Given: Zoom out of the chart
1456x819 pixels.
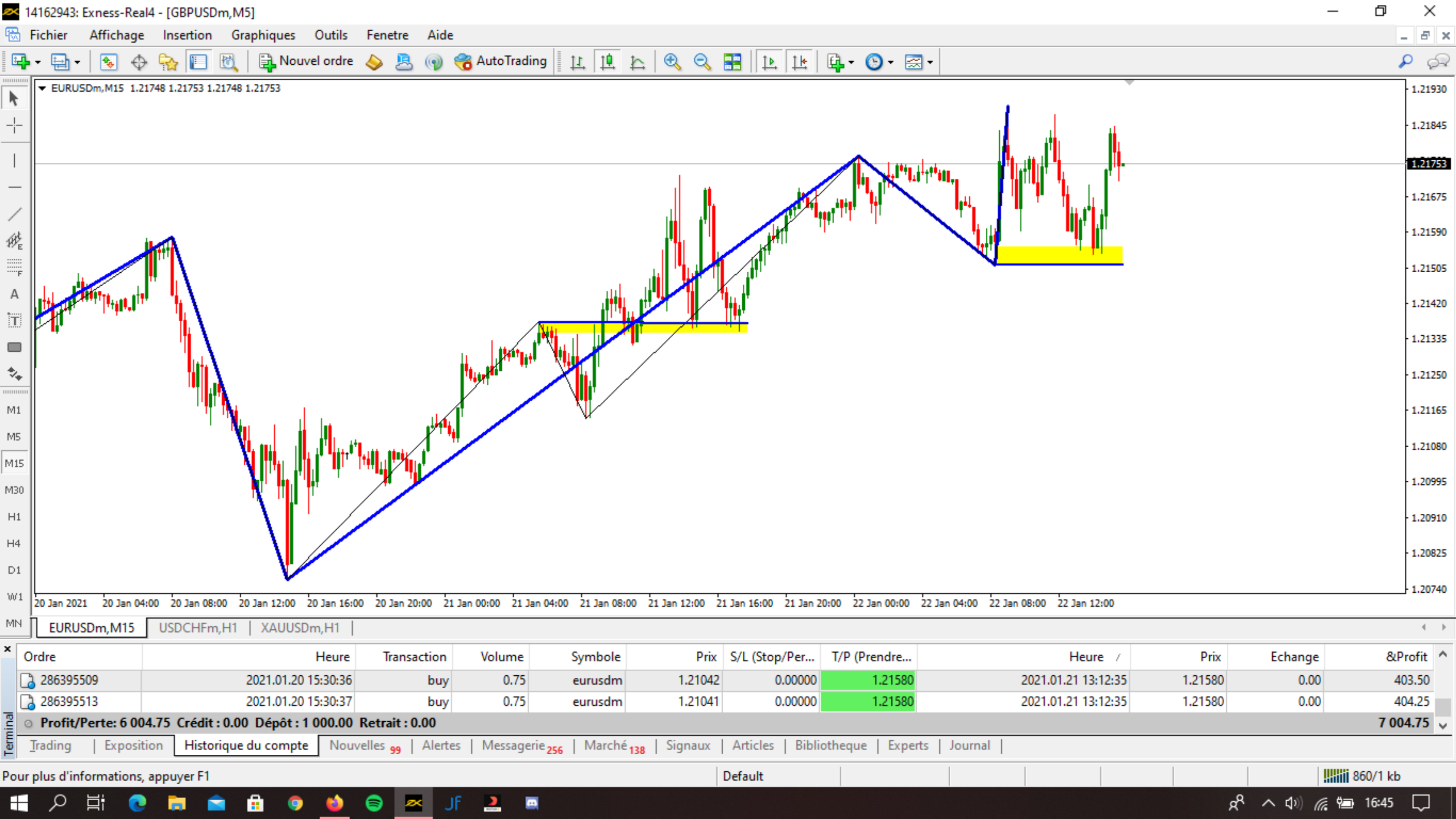Looking at the screenshot, I should (701, 61).
